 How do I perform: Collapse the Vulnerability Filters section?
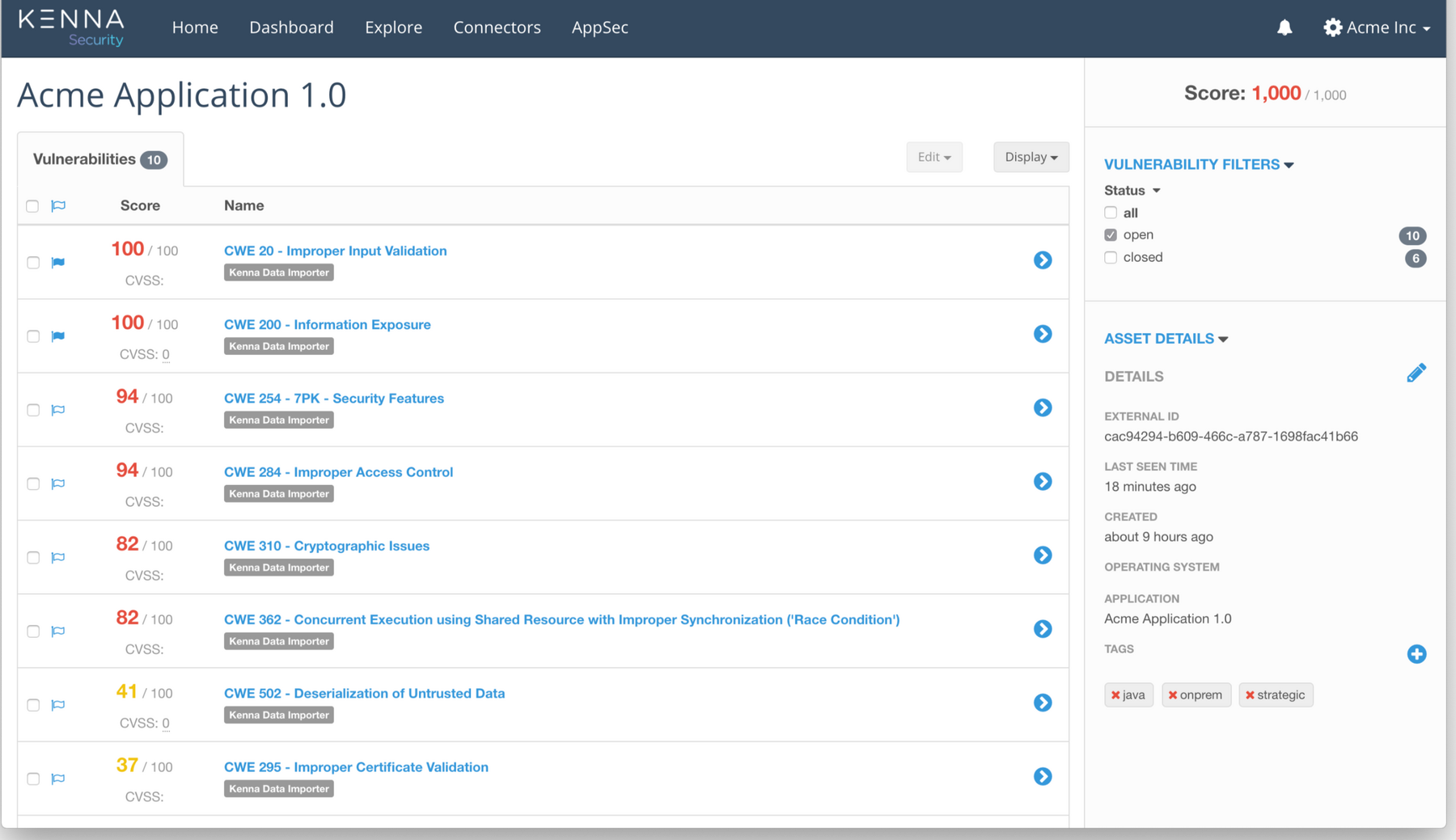tap(1198, 164)
